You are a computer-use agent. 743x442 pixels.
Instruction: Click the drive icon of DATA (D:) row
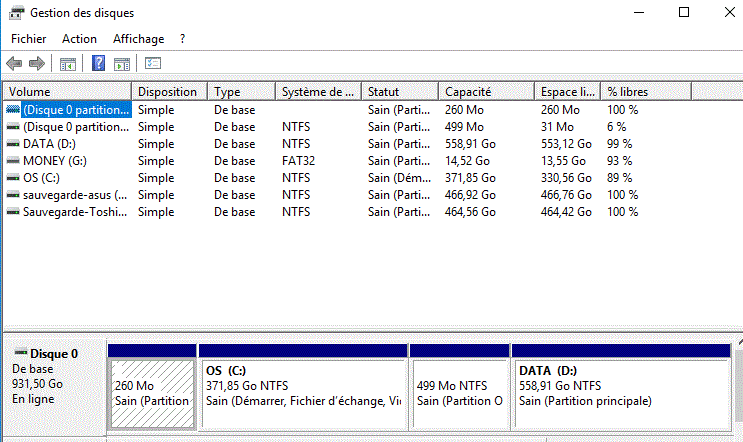(x=13, y=144)
